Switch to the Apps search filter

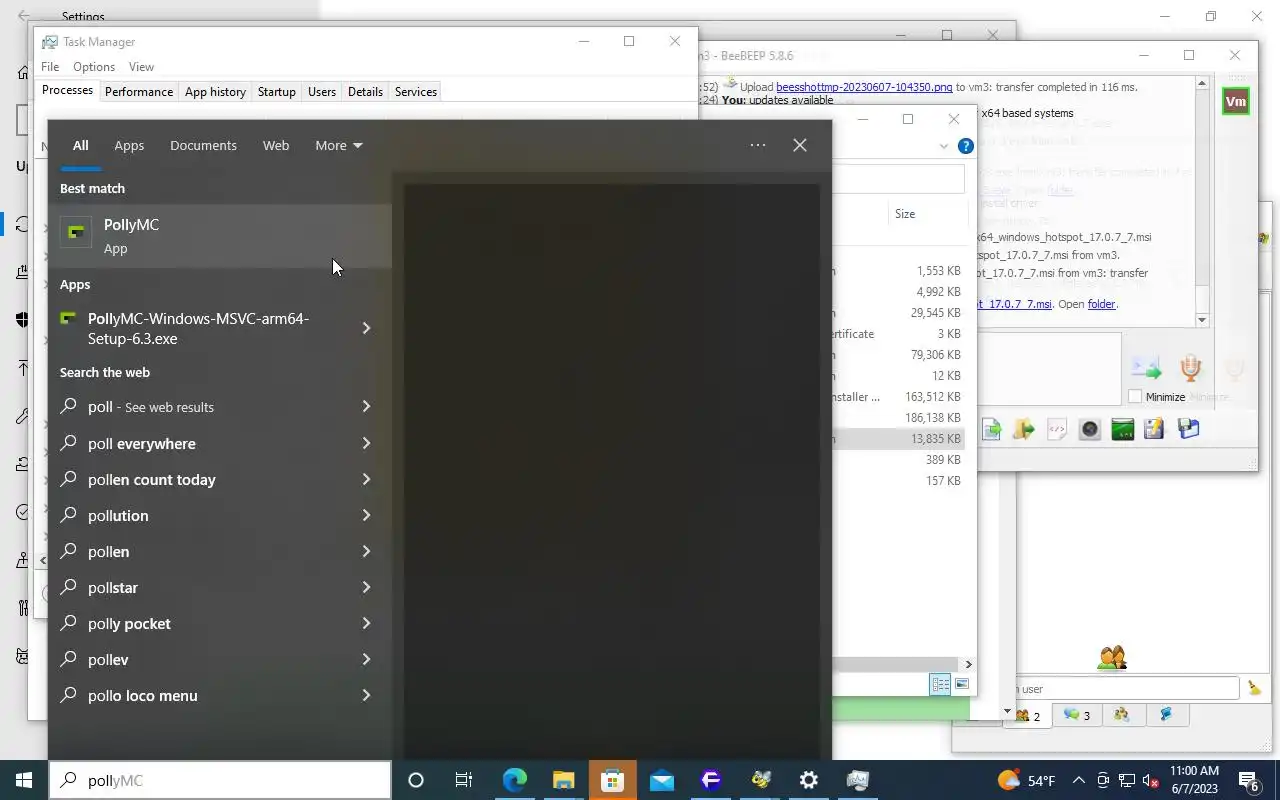point(129,145)
